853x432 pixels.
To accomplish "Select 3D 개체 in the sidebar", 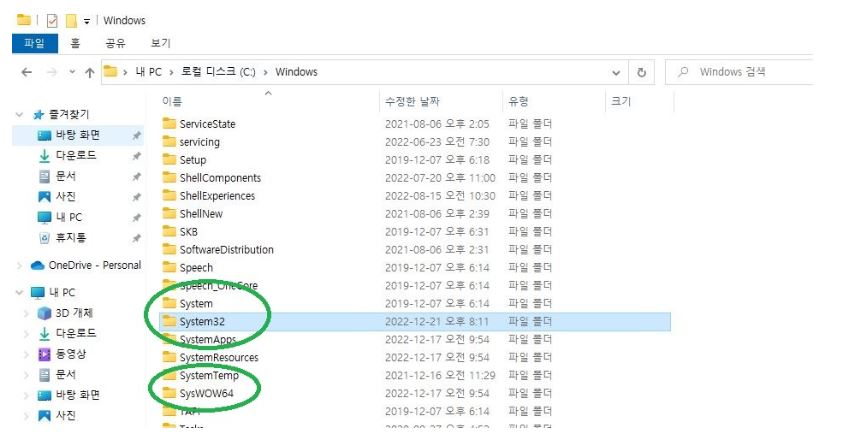I will 74,313.
